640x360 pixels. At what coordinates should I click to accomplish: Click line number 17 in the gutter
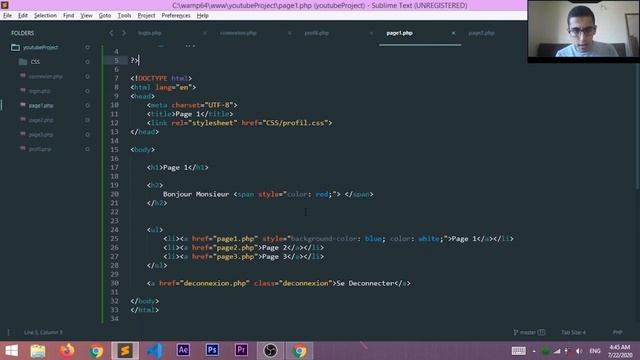coord(114,167)
